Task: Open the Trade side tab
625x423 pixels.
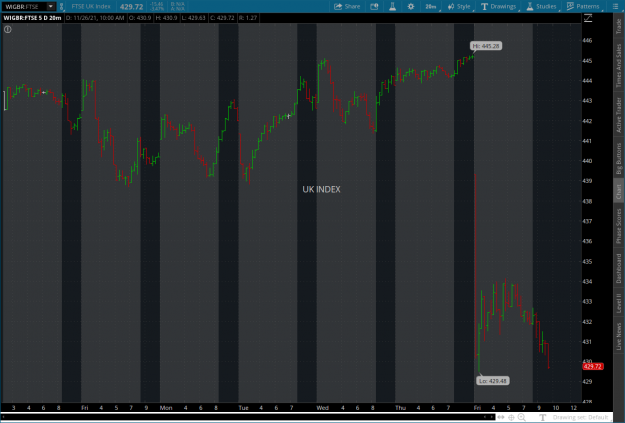Action: (x=619, y=26)
